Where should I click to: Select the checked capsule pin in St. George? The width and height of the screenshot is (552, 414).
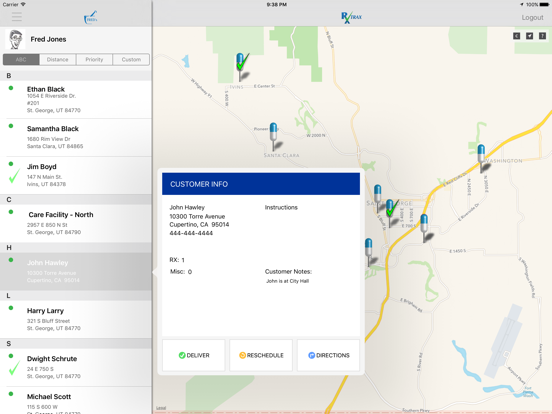click(x=391, y=213)
